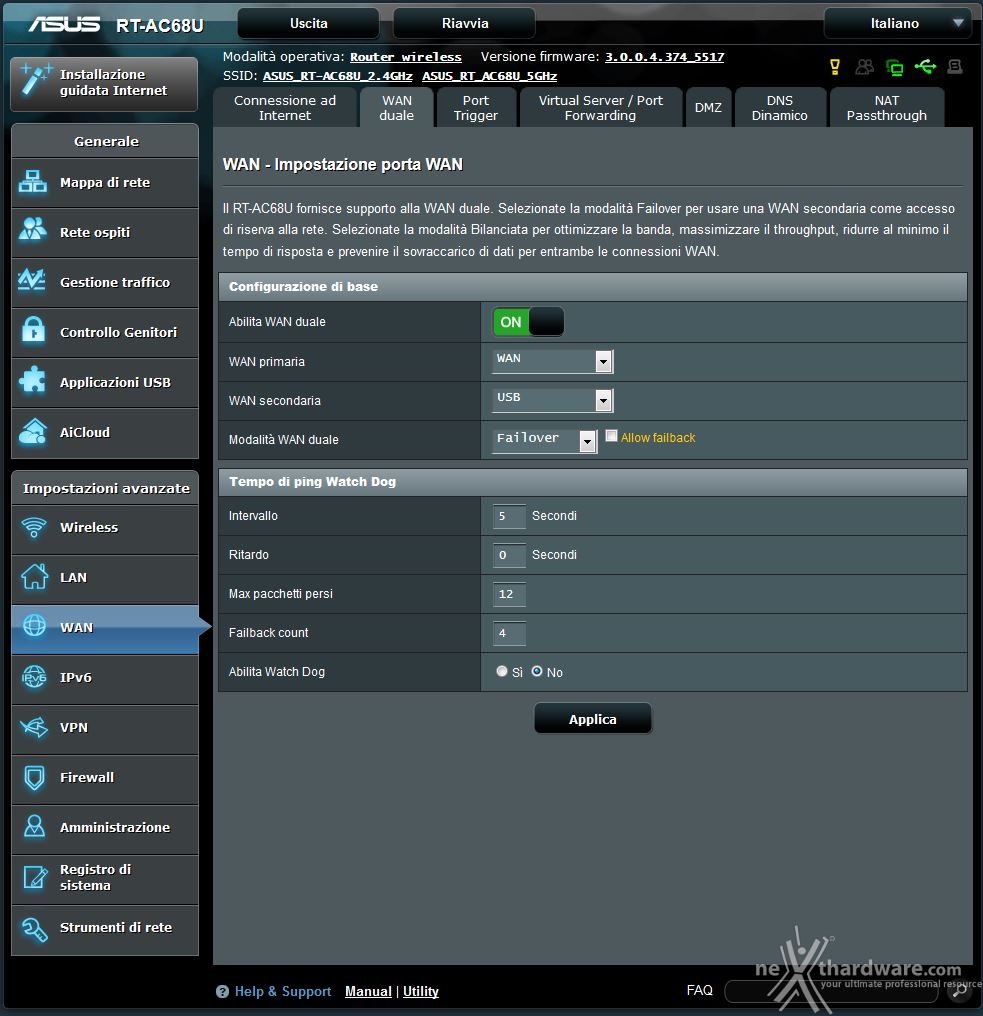Image resolution: width=983 pixels, height=1016 pixels.
Task: Click the green USB status icon
Action: click(x=925, y=66)
